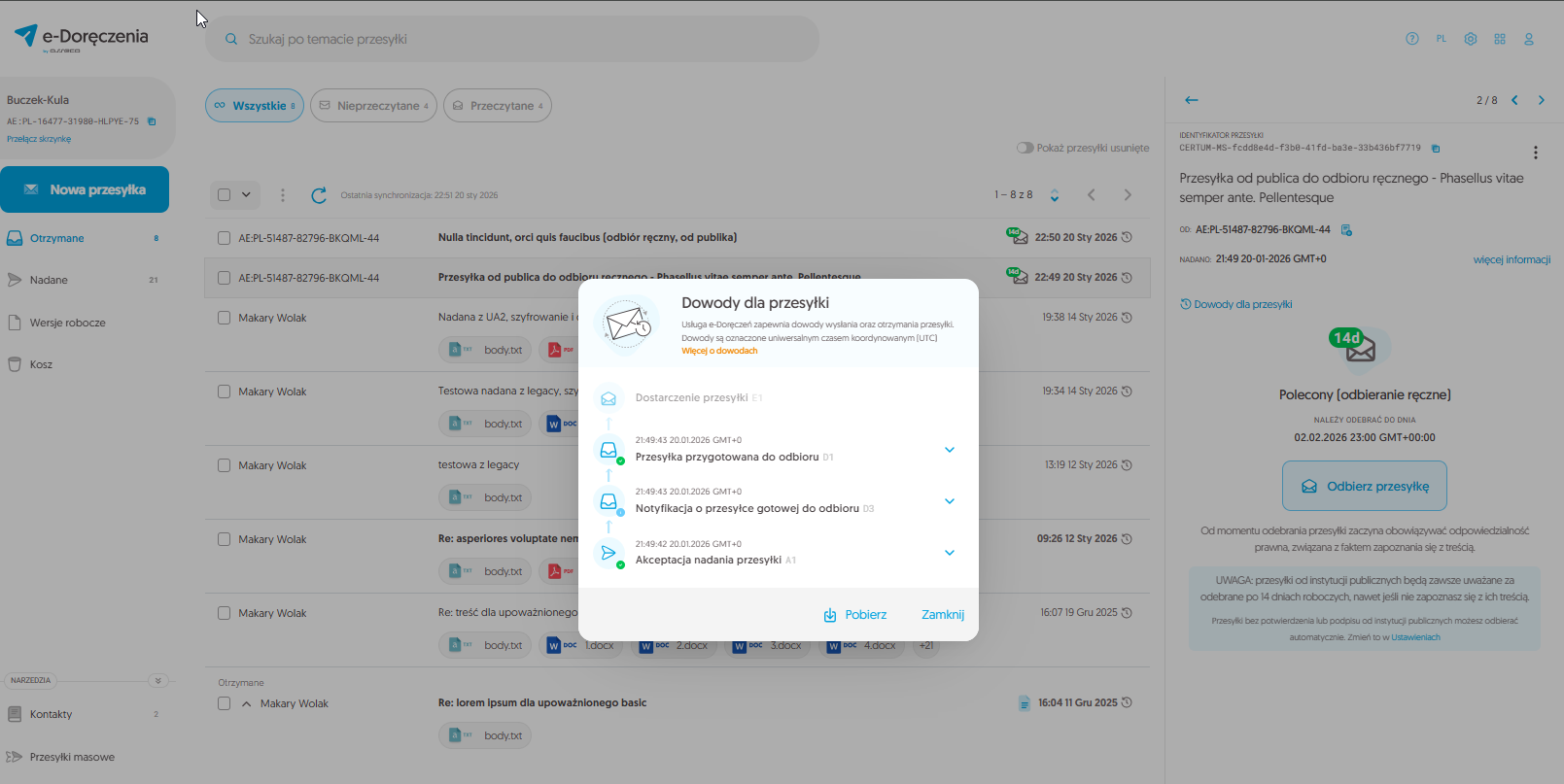Open the apps grid icon
Viewport: 1564px width, 784px height.
click(1499, 39)
